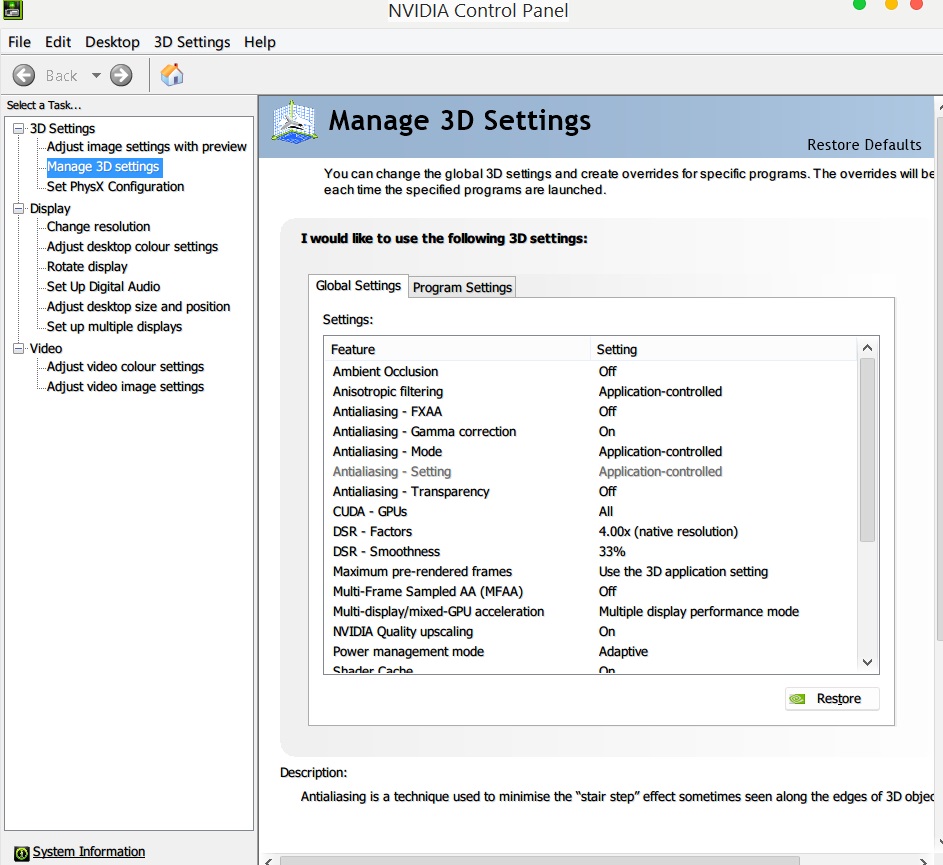
Task: Select Adjust desktop size and position
Action: 138,307
